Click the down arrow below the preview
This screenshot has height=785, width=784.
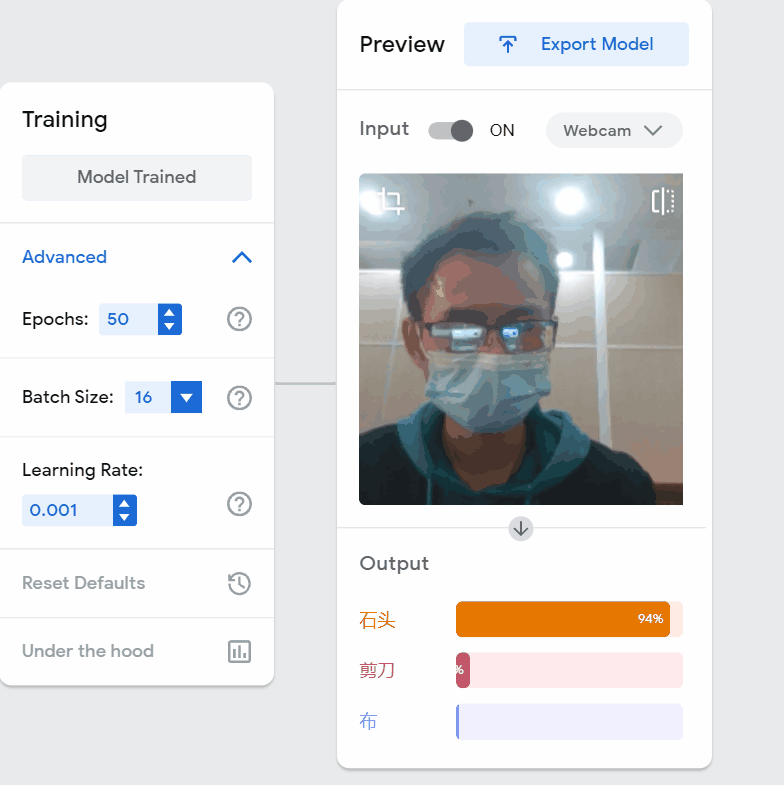coord(521,529)
